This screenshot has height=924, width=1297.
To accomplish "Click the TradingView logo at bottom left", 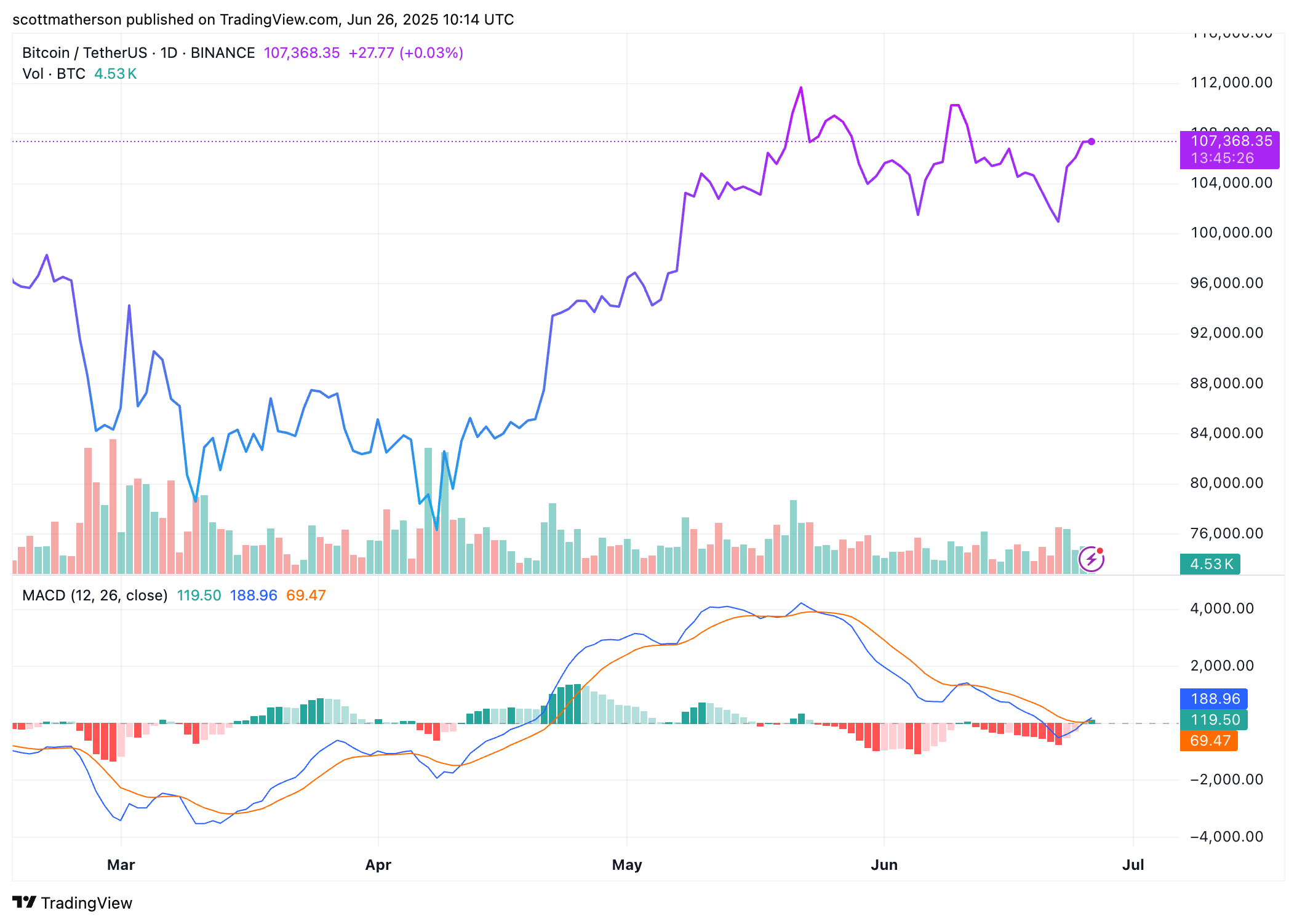I will click(72, 902).
